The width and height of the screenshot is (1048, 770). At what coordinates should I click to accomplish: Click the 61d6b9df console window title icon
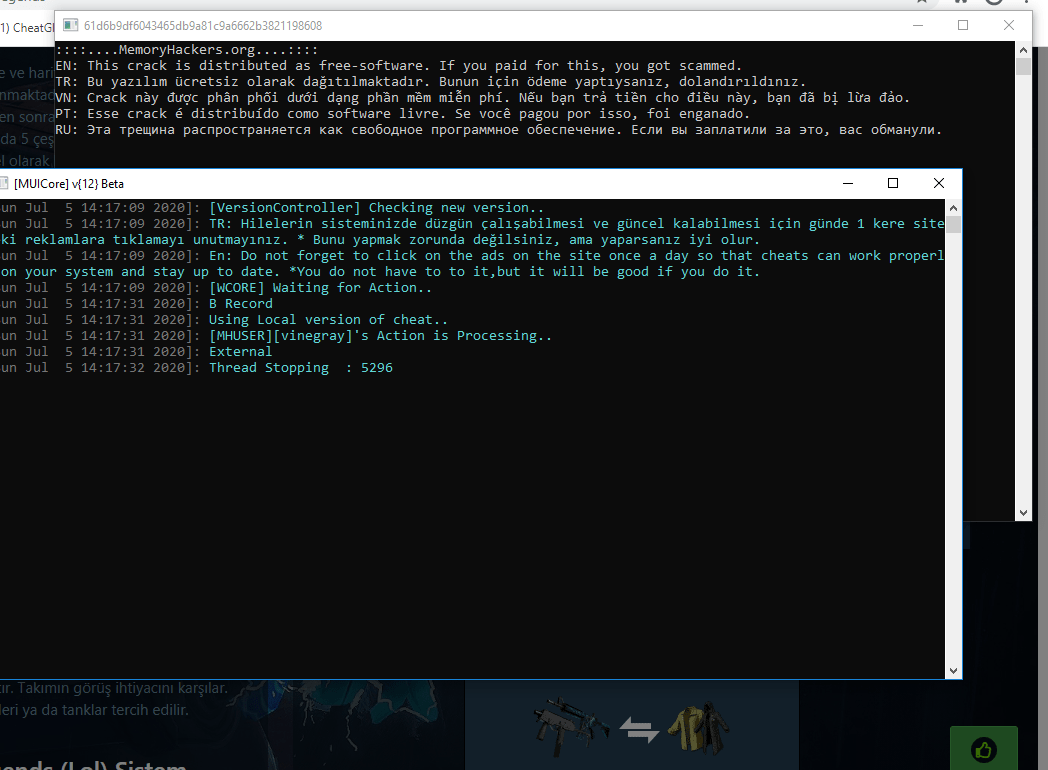(x=70, y=25)
